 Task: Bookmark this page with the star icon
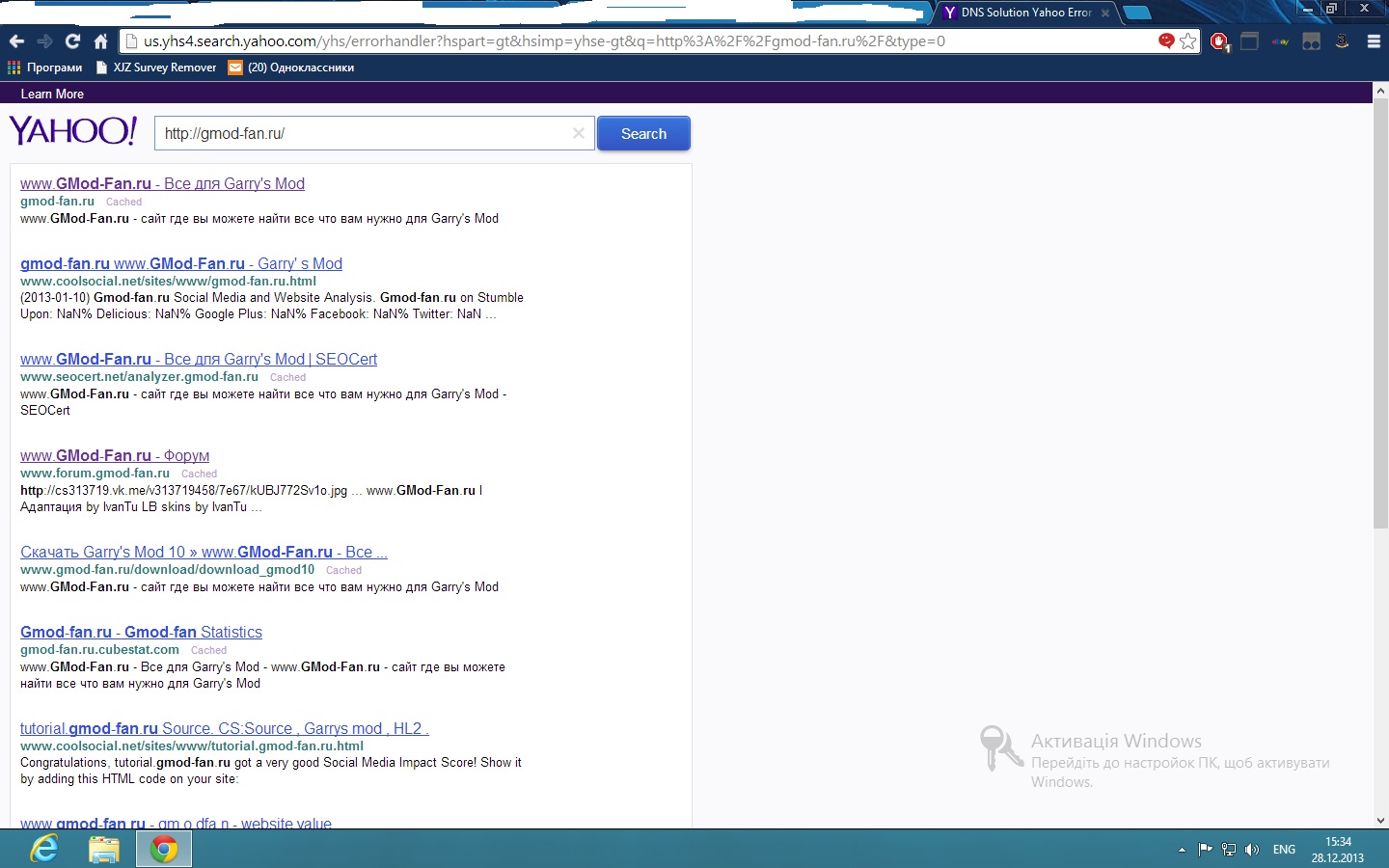click(x=1188, y=41)
